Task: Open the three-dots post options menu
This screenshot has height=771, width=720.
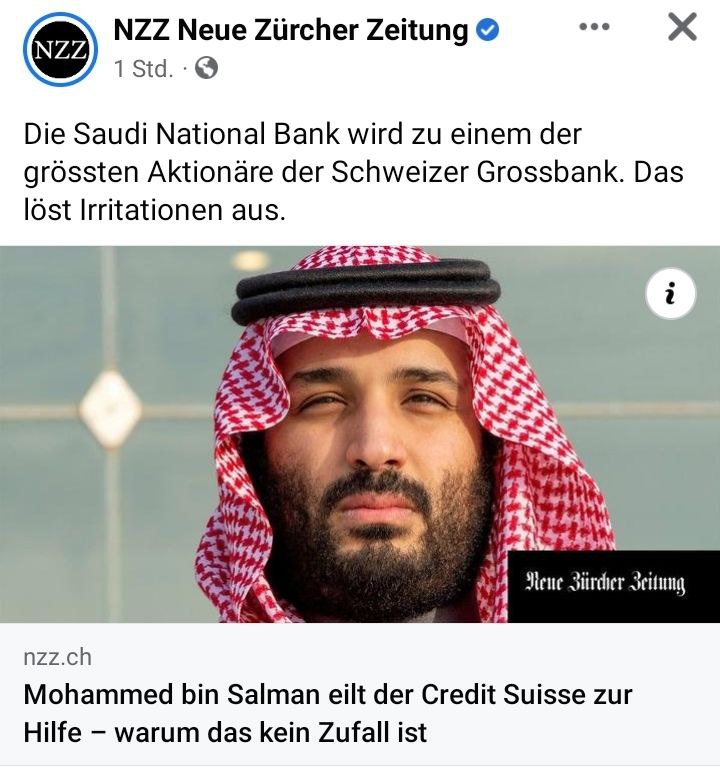Action: click(594, 27)
